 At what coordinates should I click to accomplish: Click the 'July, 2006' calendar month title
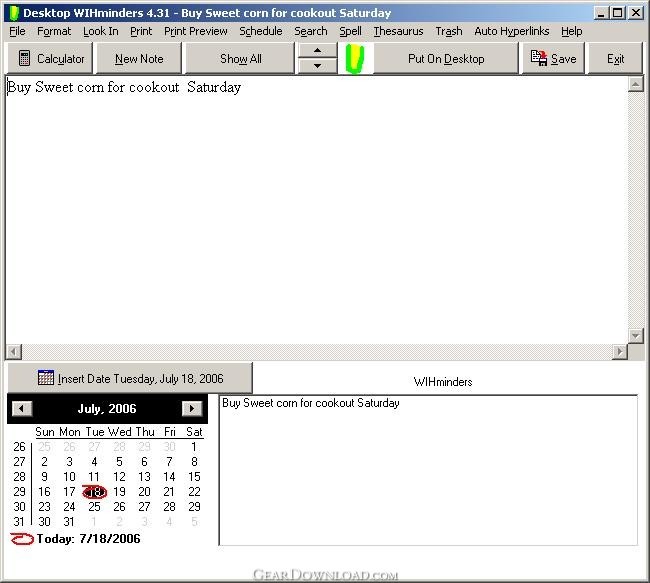[x=107, y=408]
